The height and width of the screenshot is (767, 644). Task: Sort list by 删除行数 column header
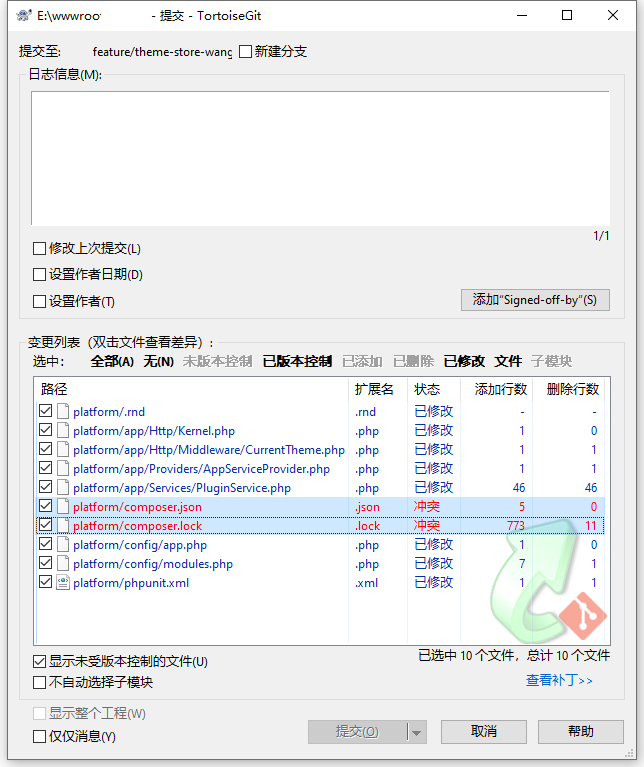568,389
